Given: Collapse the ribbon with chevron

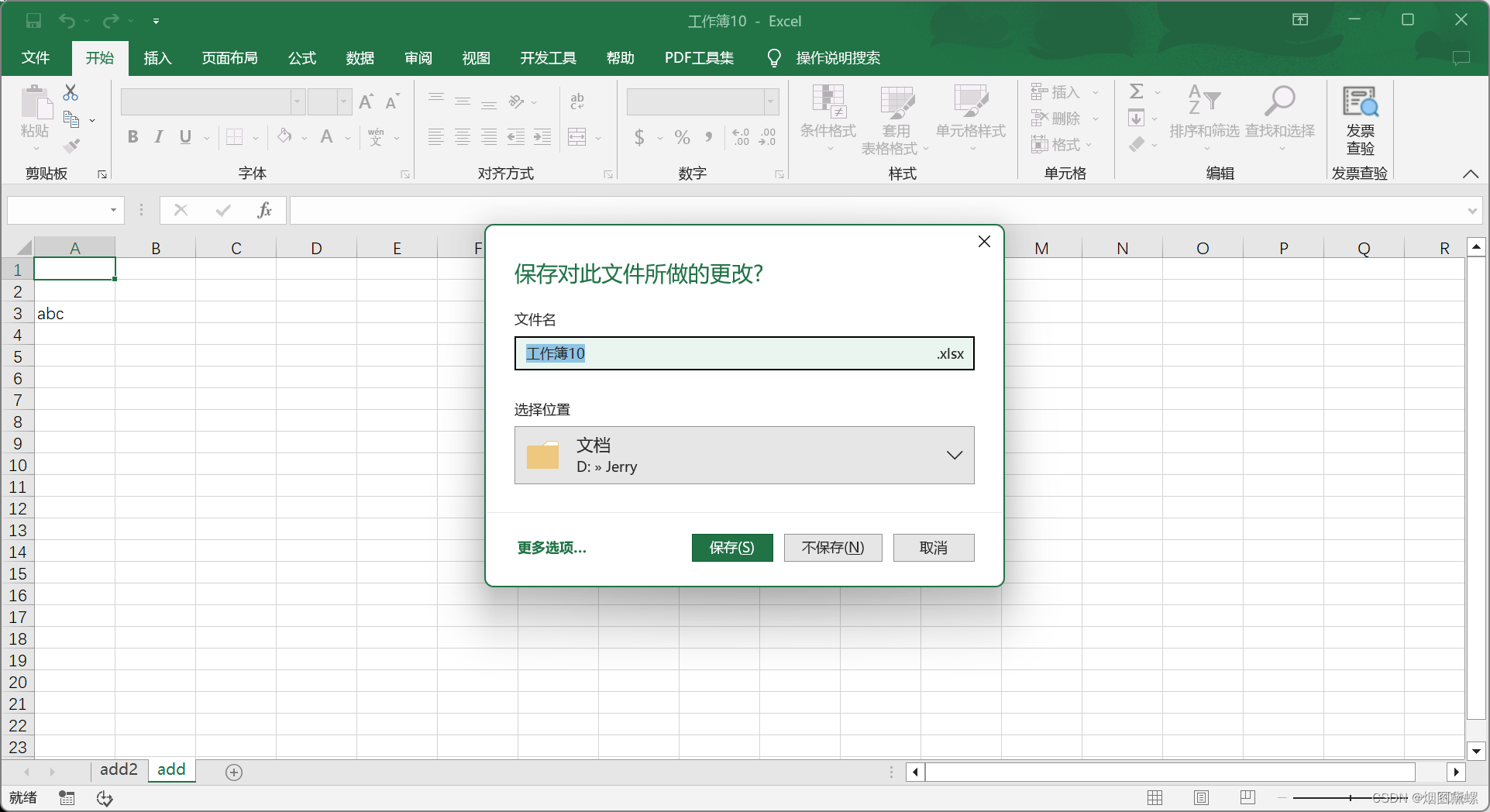Looking at the screenshot, I should pyautogui.click(x=1471, y=174).
